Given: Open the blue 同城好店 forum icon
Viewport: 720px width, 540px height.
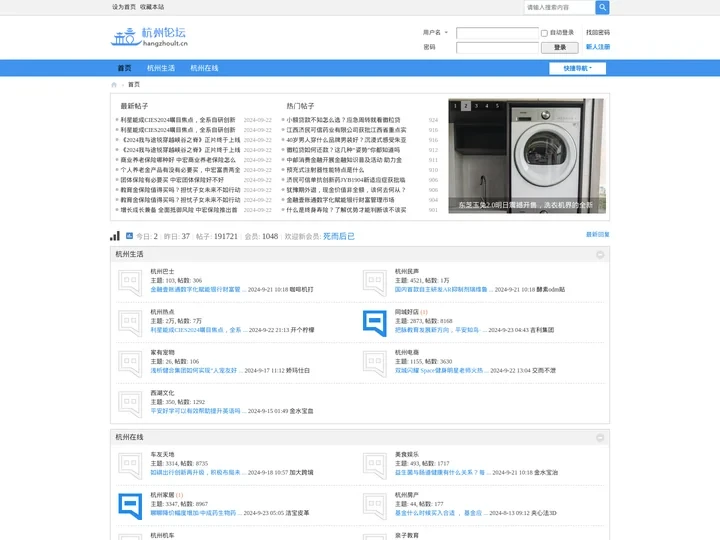Looking at the screenshot, I should [374, 323].
